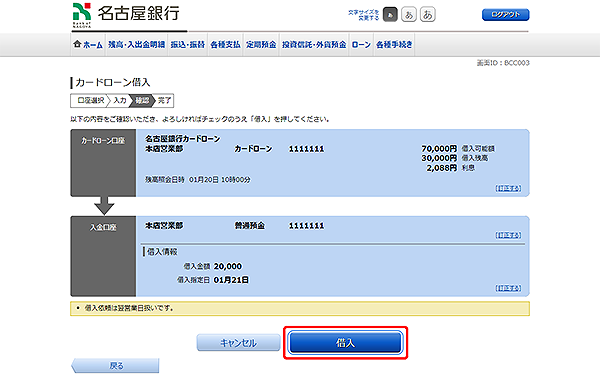Click the yellow notice about 翌営業日扱い

pyautogui.click(x=300, y=308)
